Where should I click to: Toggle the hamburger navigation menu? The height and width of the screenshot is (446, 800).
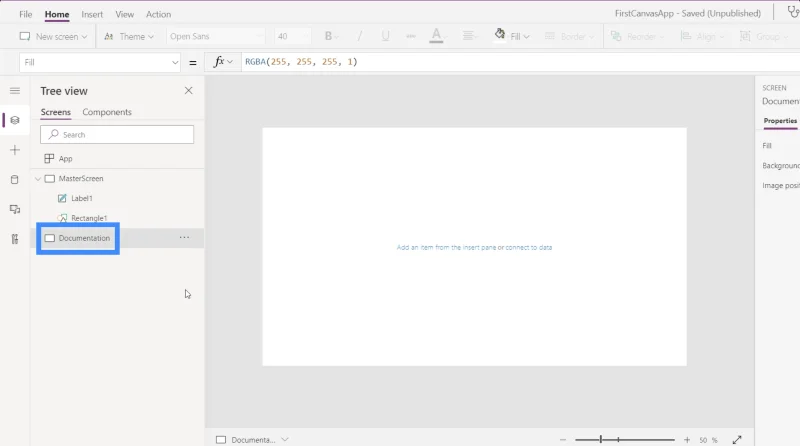tap(15, 91)
